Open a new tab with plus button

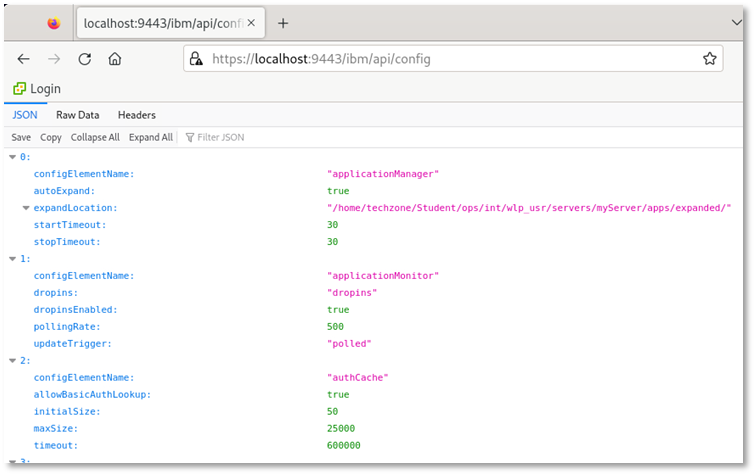283,23
